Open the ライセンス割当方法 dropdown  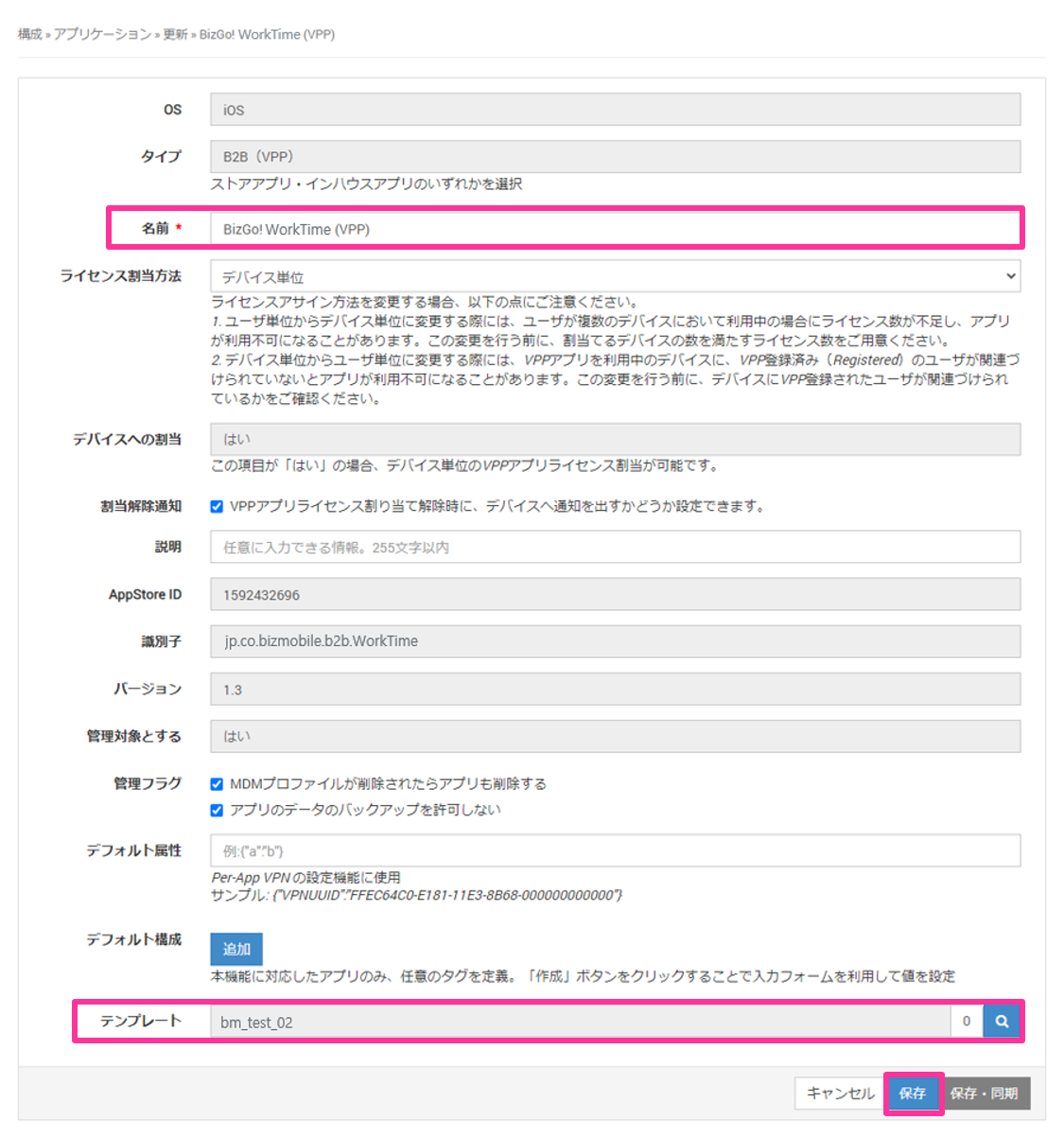(615, 276)
